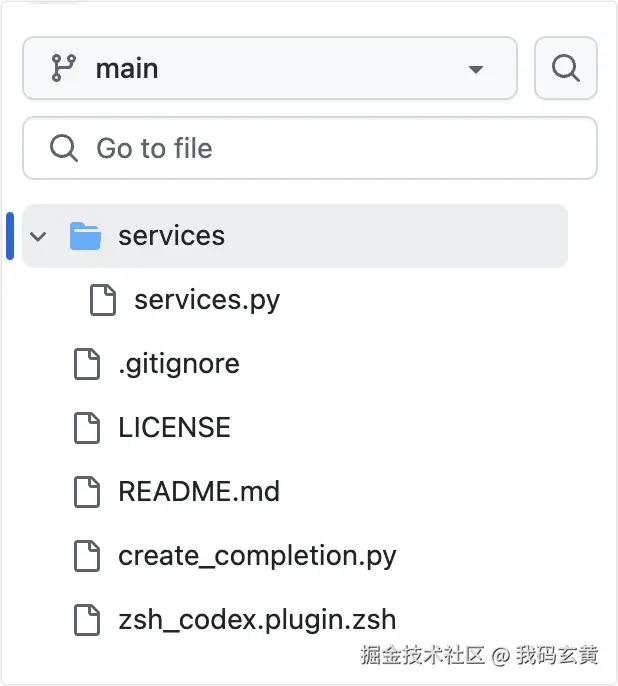Select the services folder name
The width and height of the screenshot is (618, 686).
point(171,236)
